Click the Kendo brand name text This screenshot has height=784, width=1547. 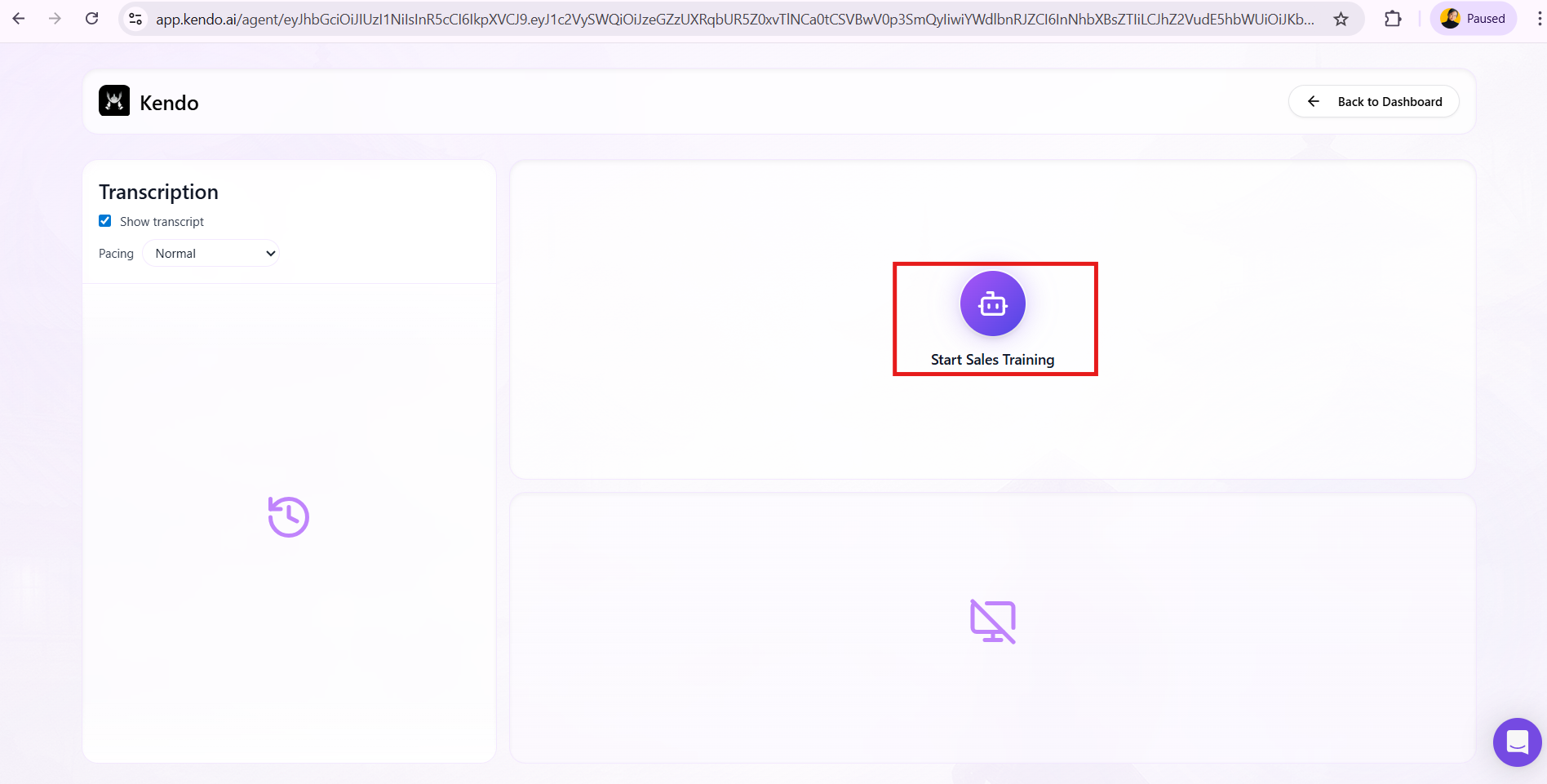[x=169, y=103]
